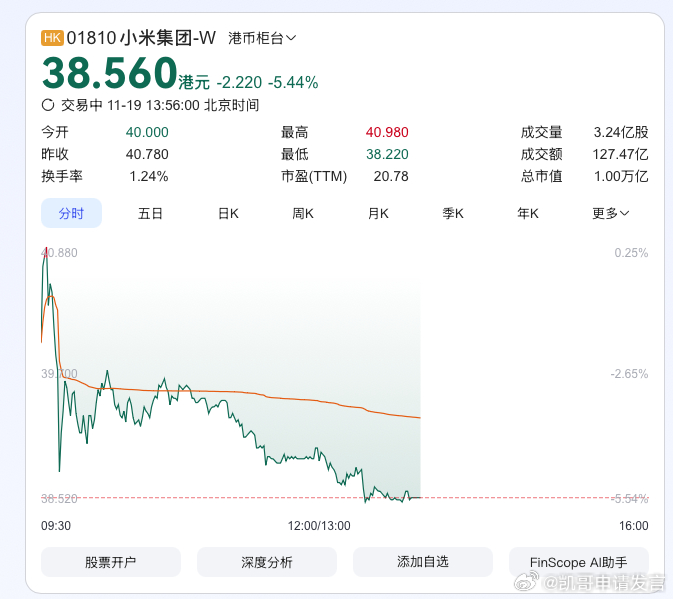Image resolution: width=673 pixels, height=599 pixels.
Task: Click the trading time 11-19 13:56:00 text
Action: [153, 105]
